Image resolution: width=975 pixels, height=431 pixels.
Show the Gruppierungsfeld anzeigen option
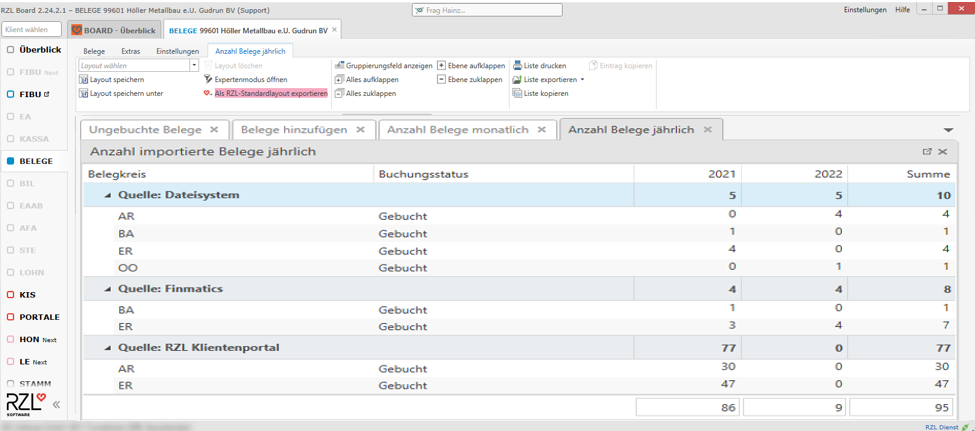(383, 66)
